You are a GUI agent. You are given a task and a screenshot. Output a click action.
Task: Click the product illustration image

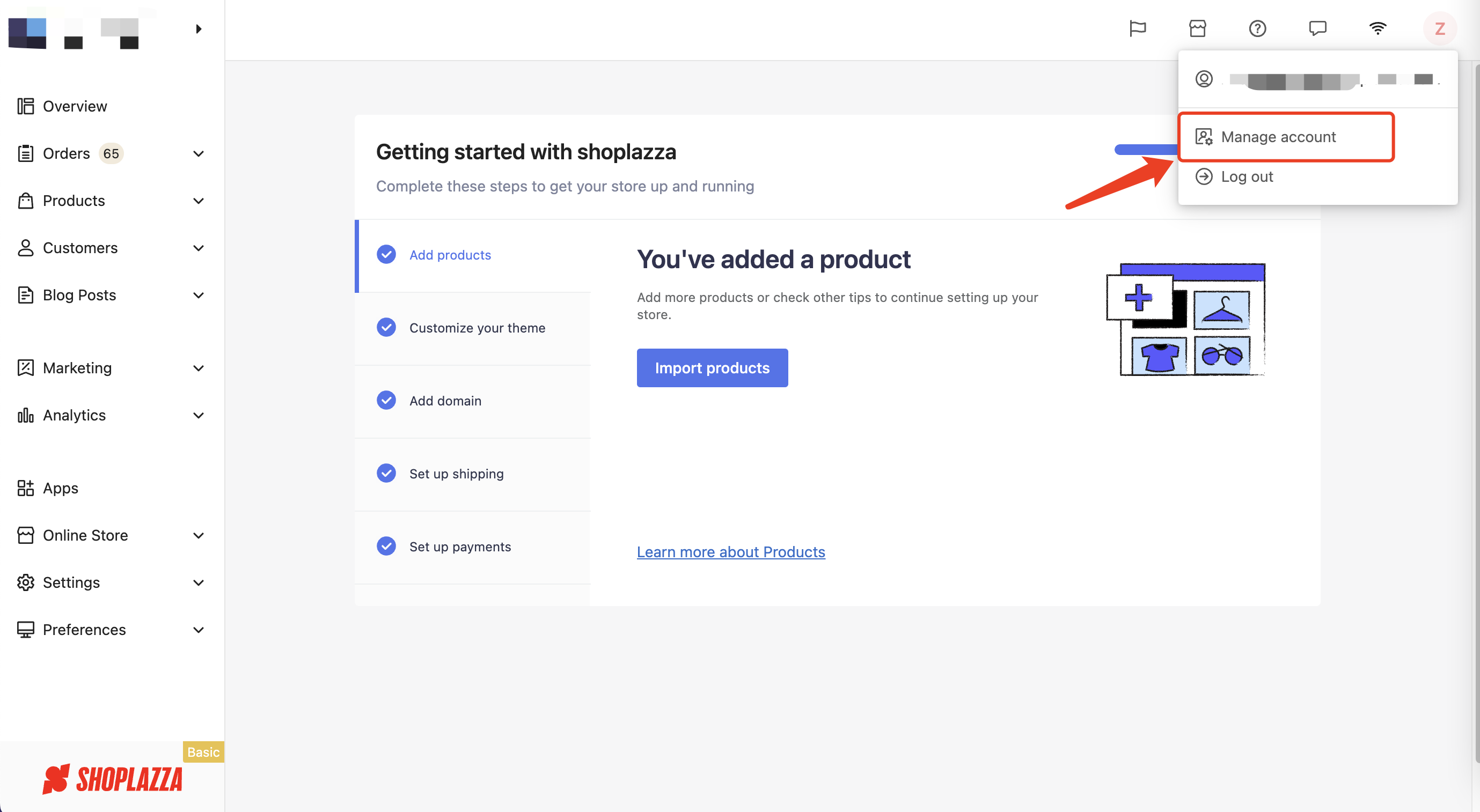point(1186,319)
